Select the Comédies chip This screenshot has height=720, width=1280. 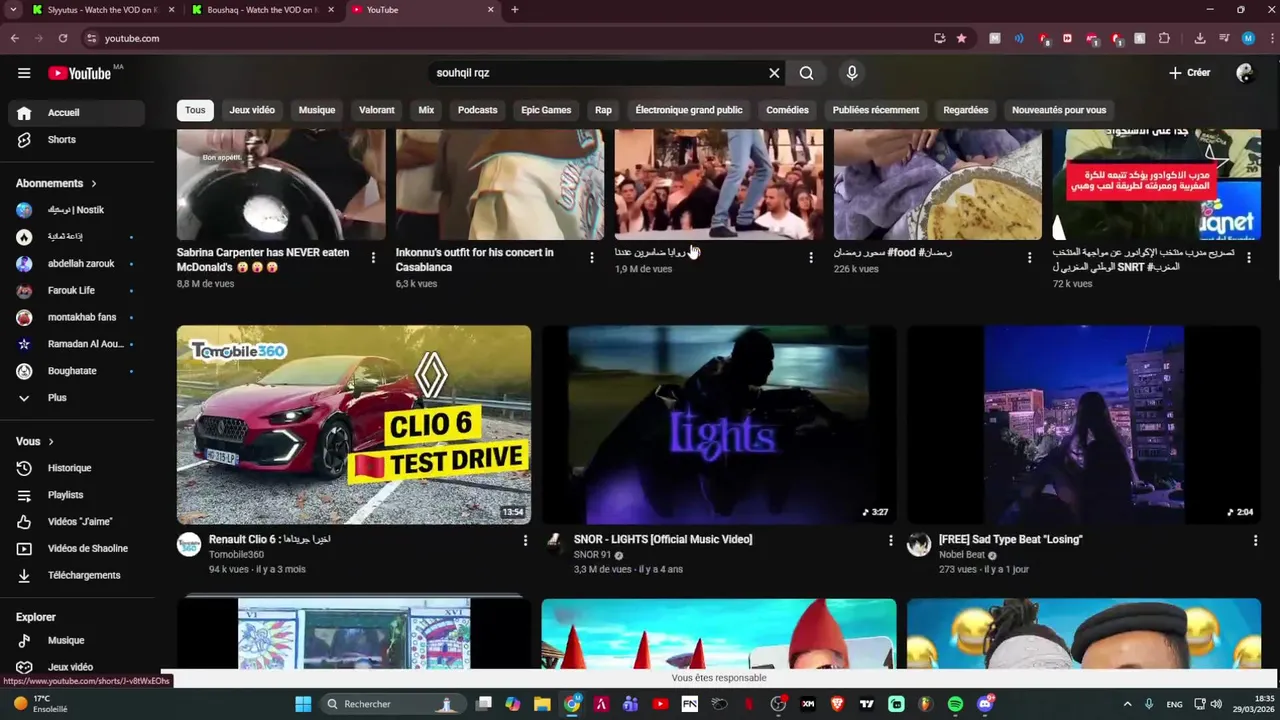(x=787, y=110)
